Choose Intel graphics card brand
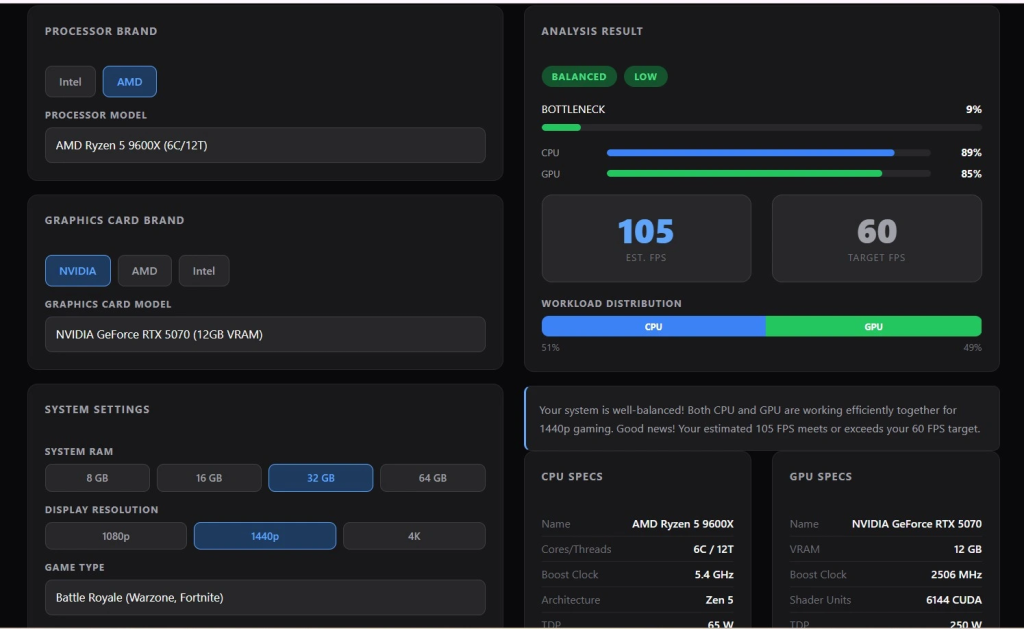Image resolution: width=1024 pixels, height=629 pixels. click(204, 270)
